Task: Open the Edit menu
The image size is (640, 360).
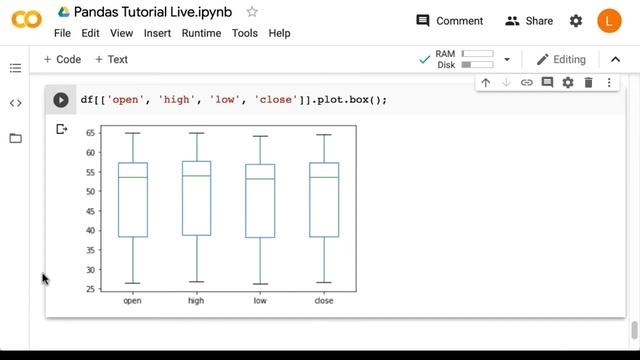Action: (x=90, y=33)
